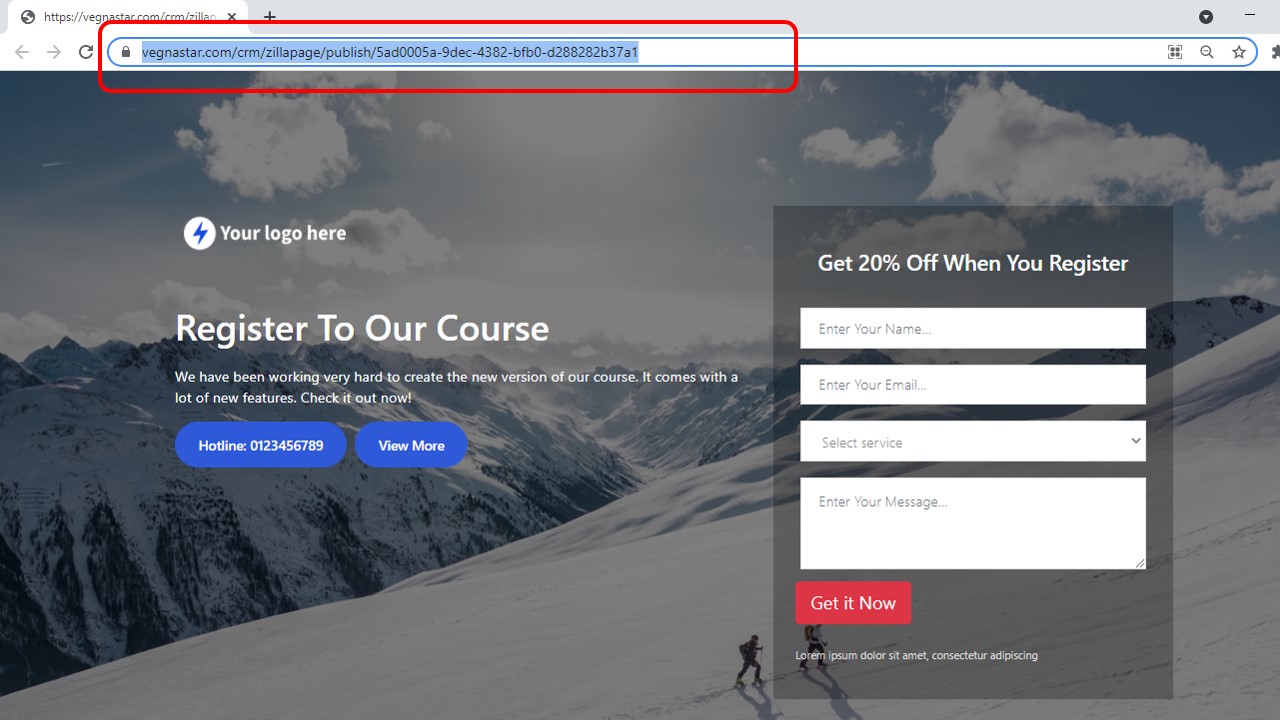The width and height of the screenshot is (1280, 720).
Task: Bookmark this page with the star icon
Action: [1239, 52]
